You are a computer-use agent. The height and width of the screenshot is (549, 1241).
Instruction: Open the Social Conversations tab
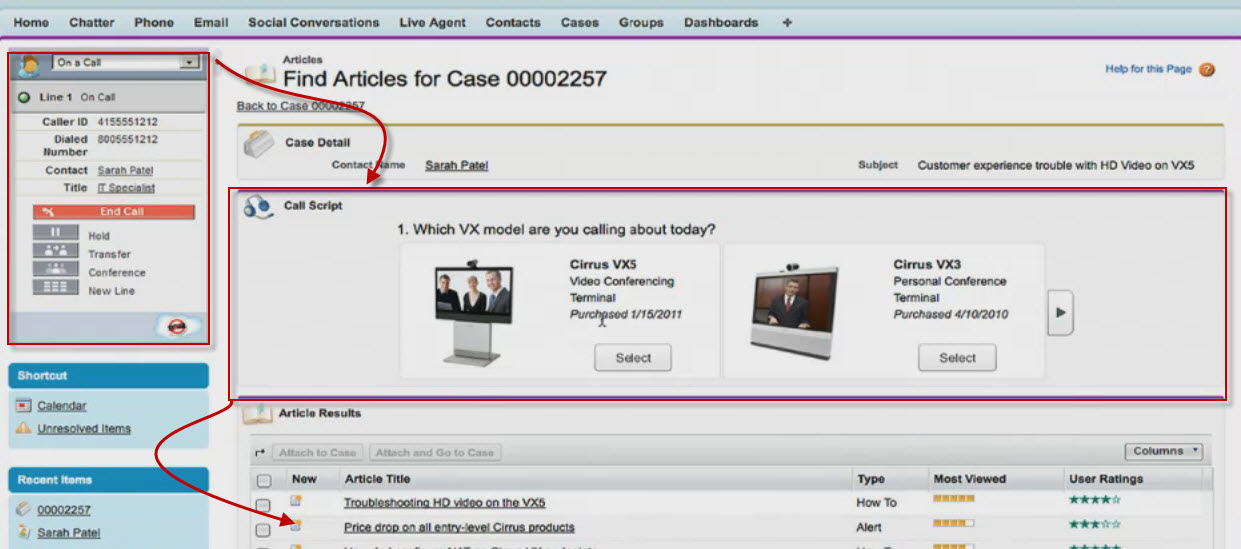(x=314, y=22)
